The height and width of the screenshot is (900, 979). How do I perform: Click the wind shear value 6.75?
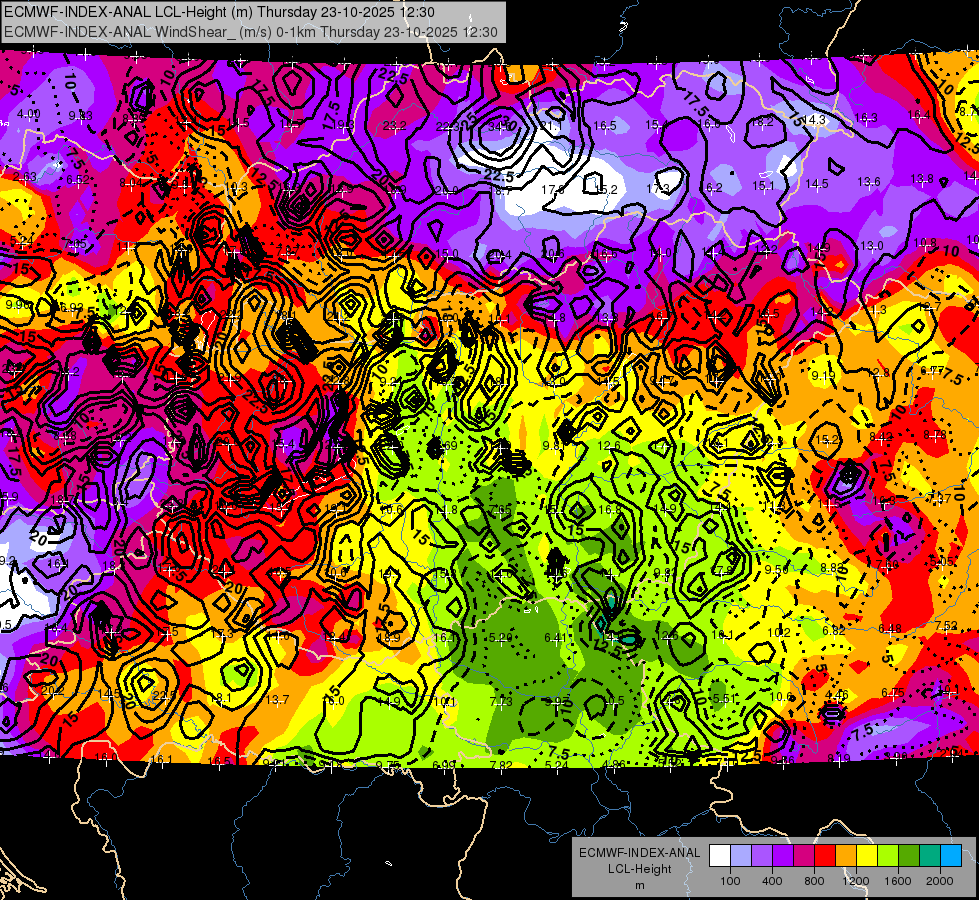click(893, 692)
